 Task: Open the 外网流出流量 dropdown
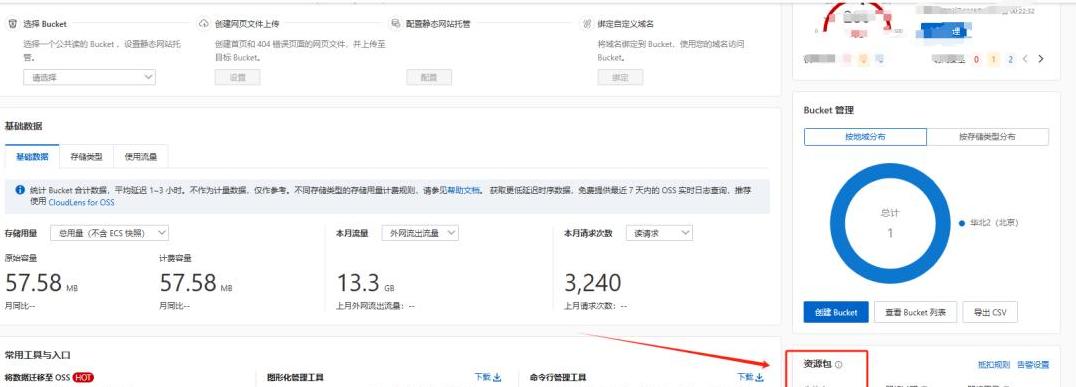pos(420,233)
